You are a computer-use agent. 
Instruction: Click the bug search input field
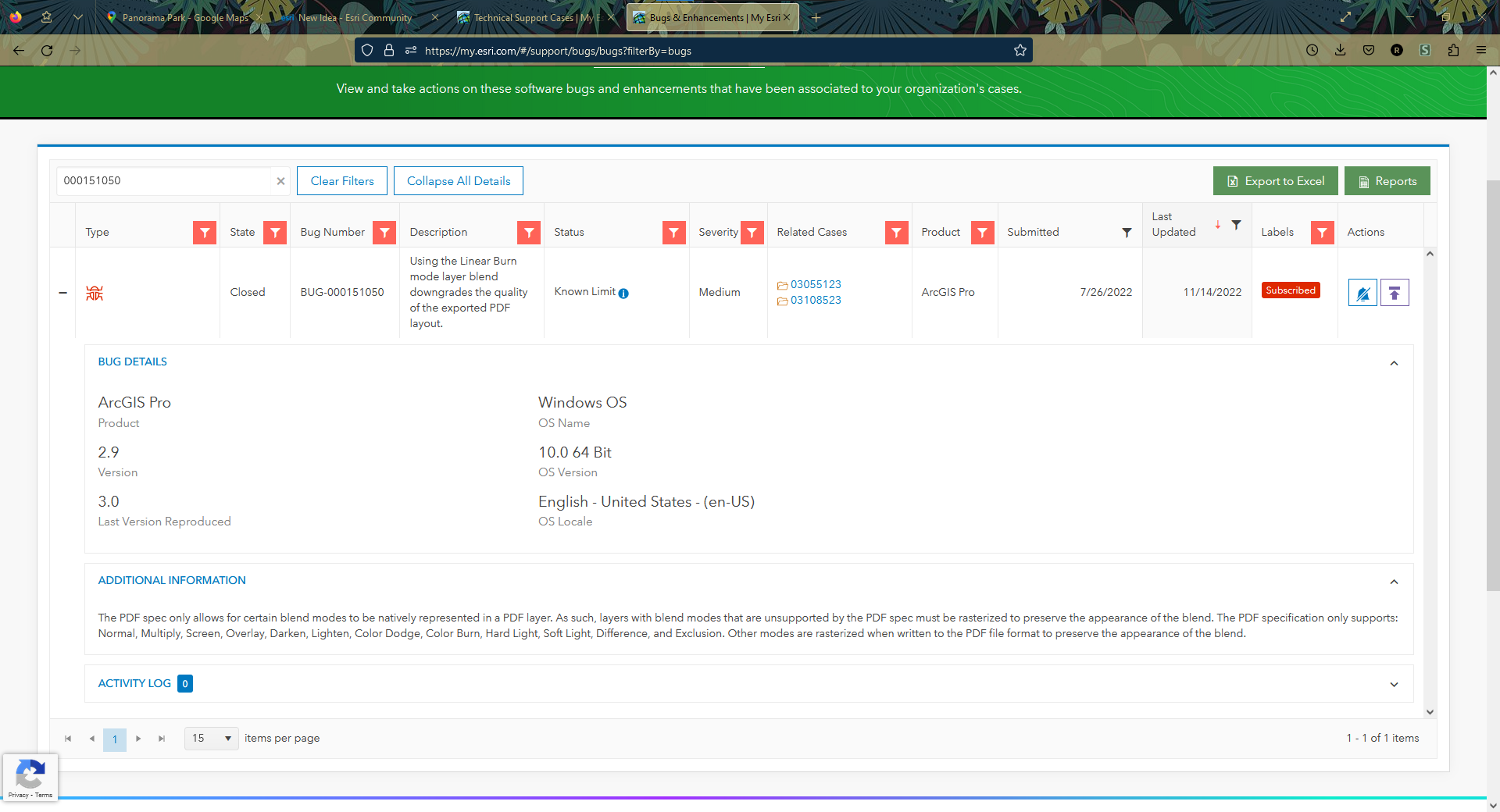click(164, 181)
